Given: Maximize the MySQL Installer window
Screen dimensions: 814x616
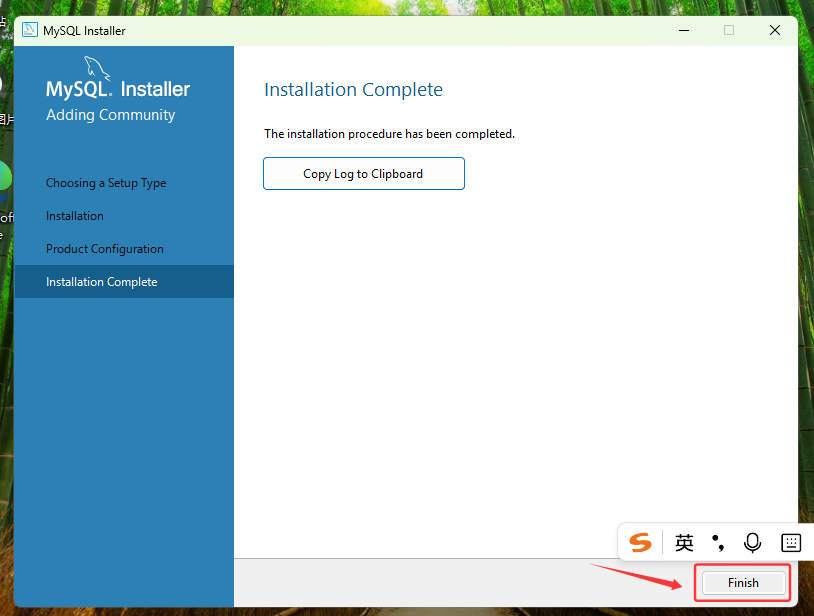Looking at the screenshot, I should tap(729, 30).
